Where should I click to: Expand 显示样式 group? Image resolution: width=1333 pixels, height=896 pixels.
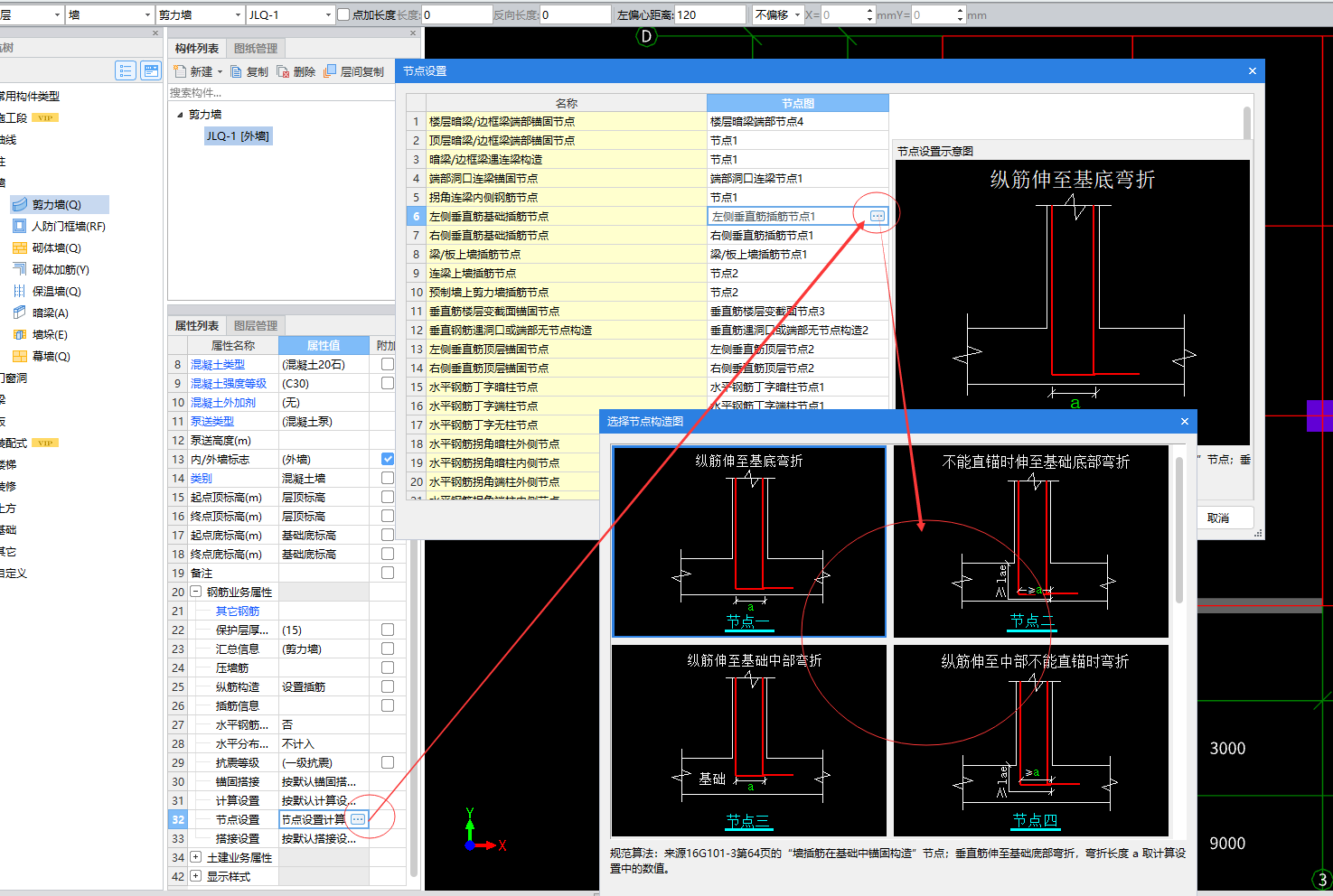(x=195, y=876)
